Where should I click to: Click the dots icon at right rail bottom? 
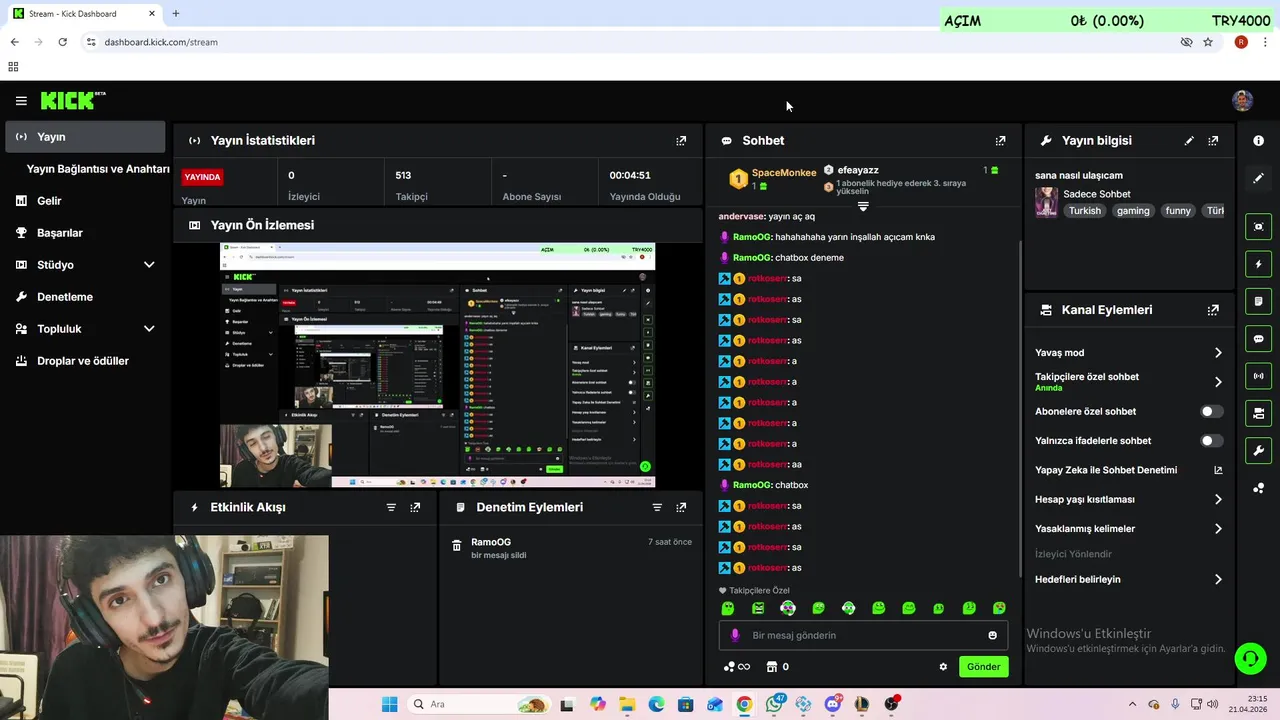point(1258,488)
